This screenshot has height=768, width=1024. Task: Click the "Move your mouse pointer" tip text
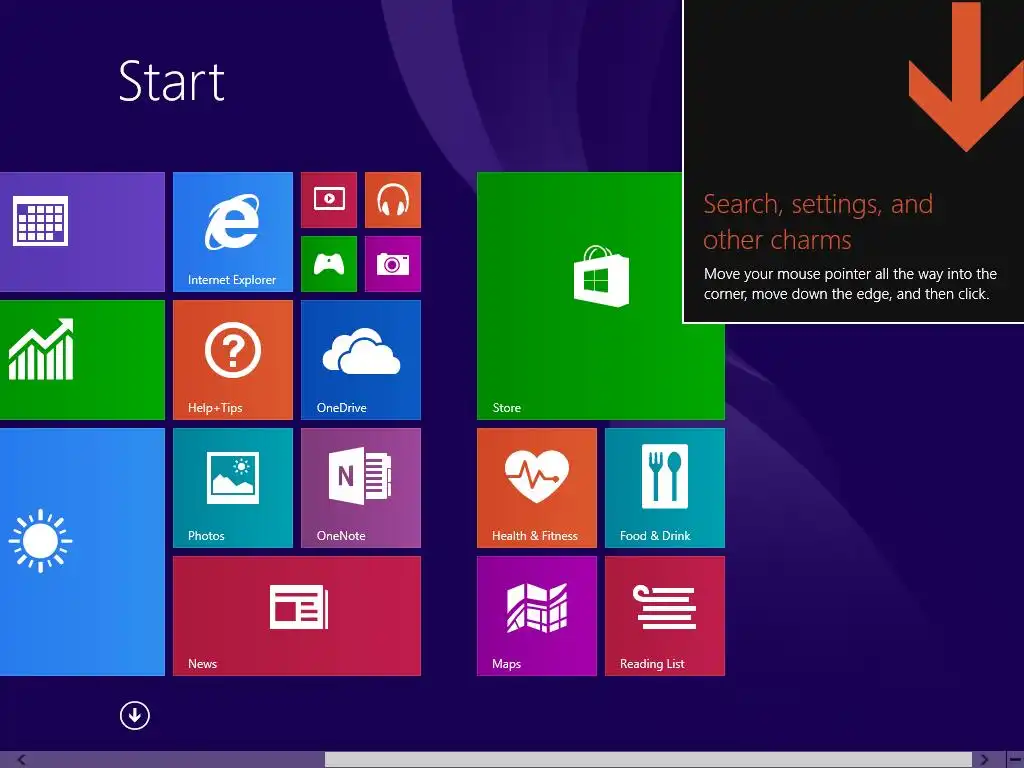click(850, 284)
